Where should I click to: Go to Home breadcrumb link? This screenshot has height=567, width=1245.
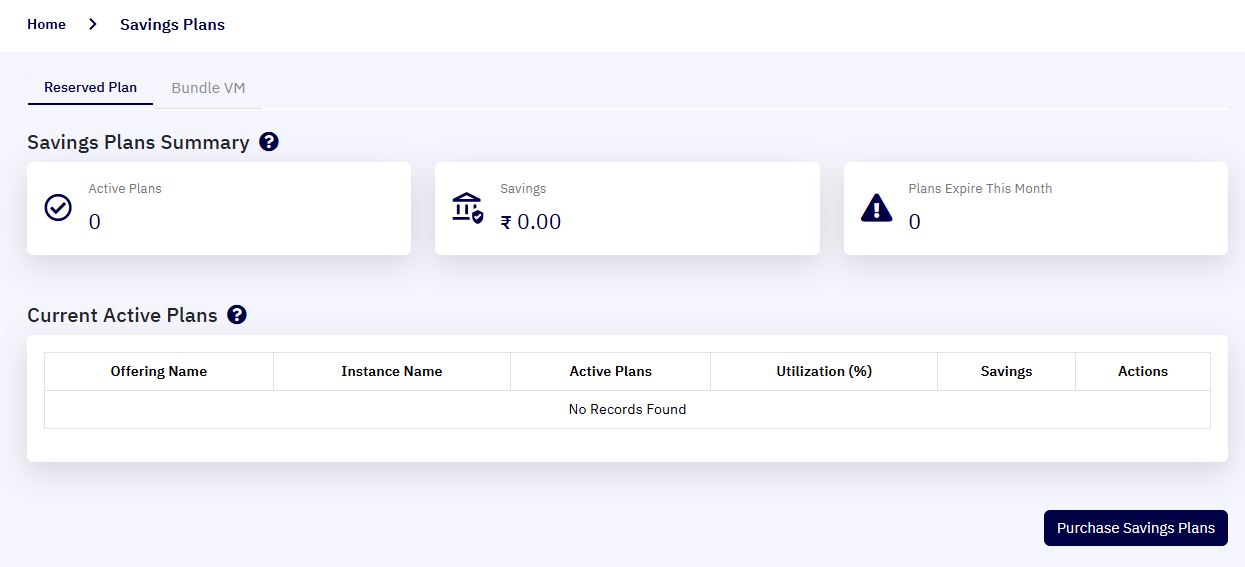coord(46,24)
